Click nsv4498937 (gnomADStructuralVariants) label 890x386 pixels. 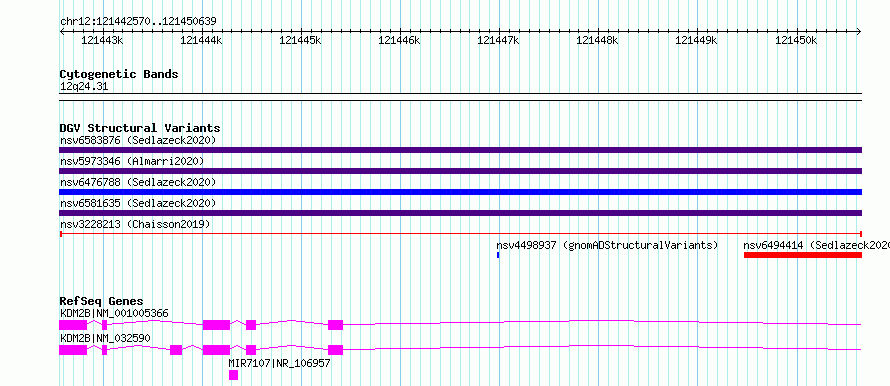[607, 245]
